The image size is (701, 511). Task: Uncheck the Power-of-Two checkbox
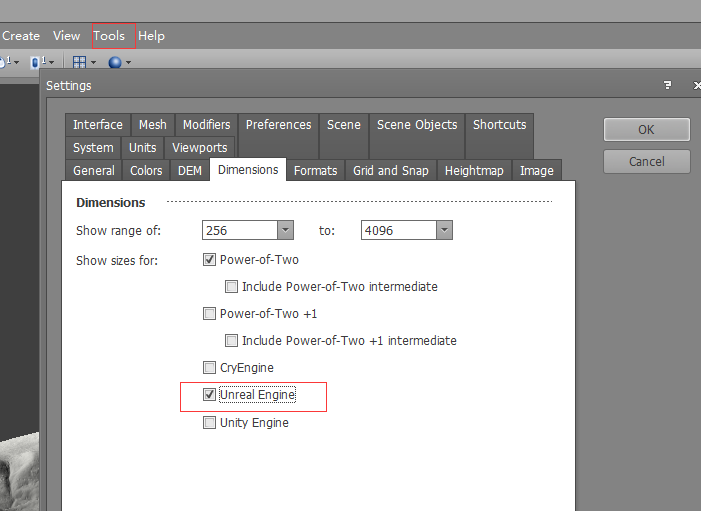click(209, 260)
